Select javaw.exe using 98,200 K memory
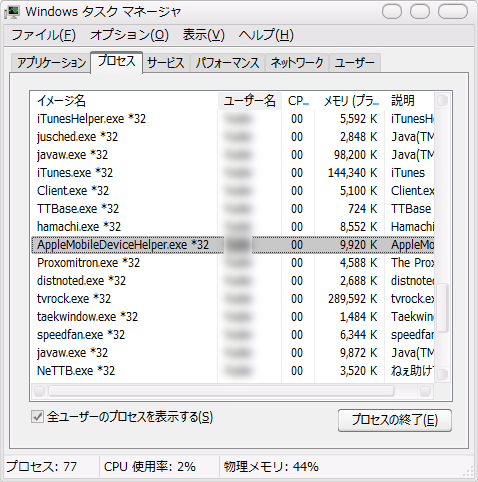Screen dimensions: 478x482 [232, 155]
